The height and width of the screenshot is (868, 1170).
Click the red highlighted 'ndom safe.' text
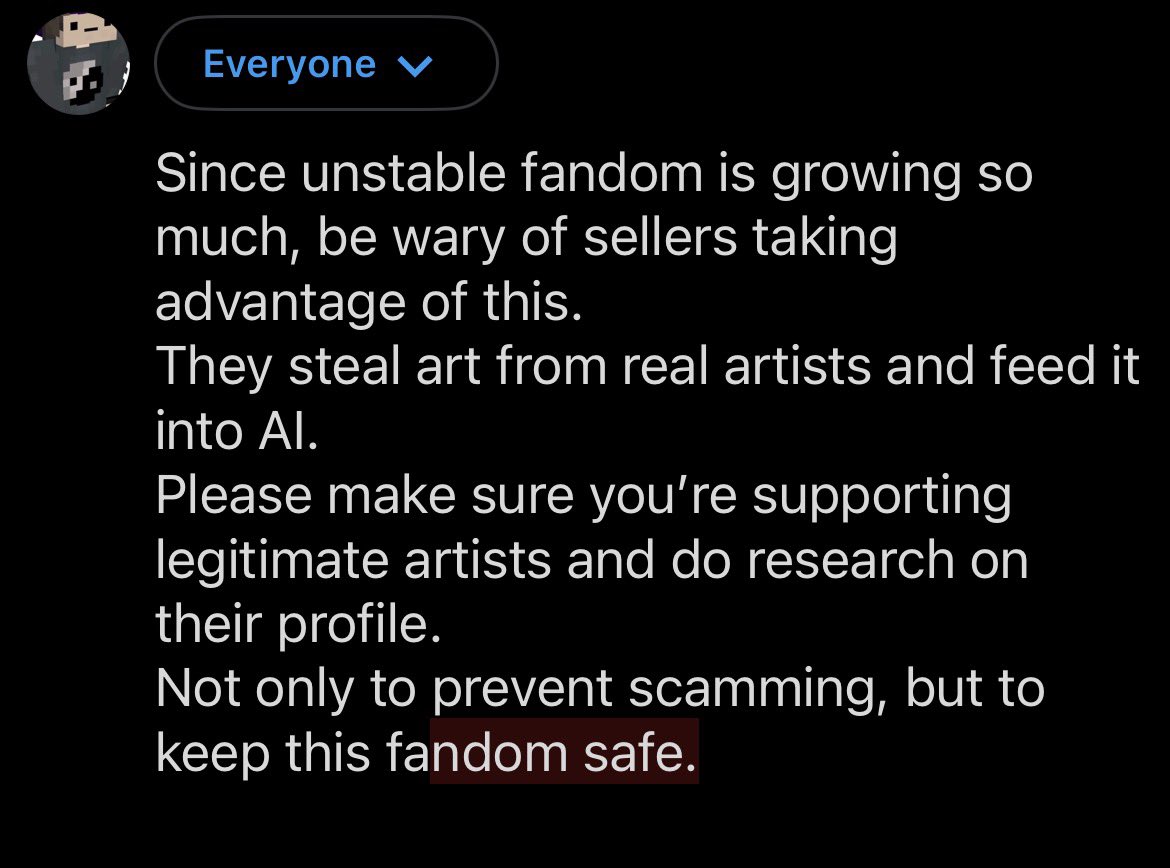tap(564, 752)
